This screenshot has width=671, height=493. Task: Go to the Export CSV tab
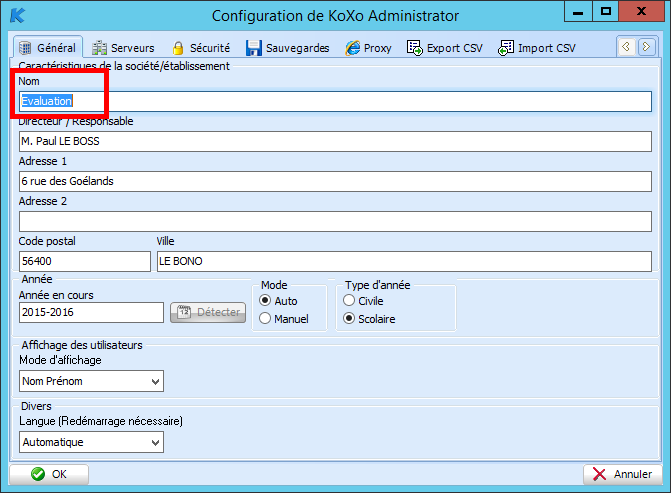pos(445,48)
